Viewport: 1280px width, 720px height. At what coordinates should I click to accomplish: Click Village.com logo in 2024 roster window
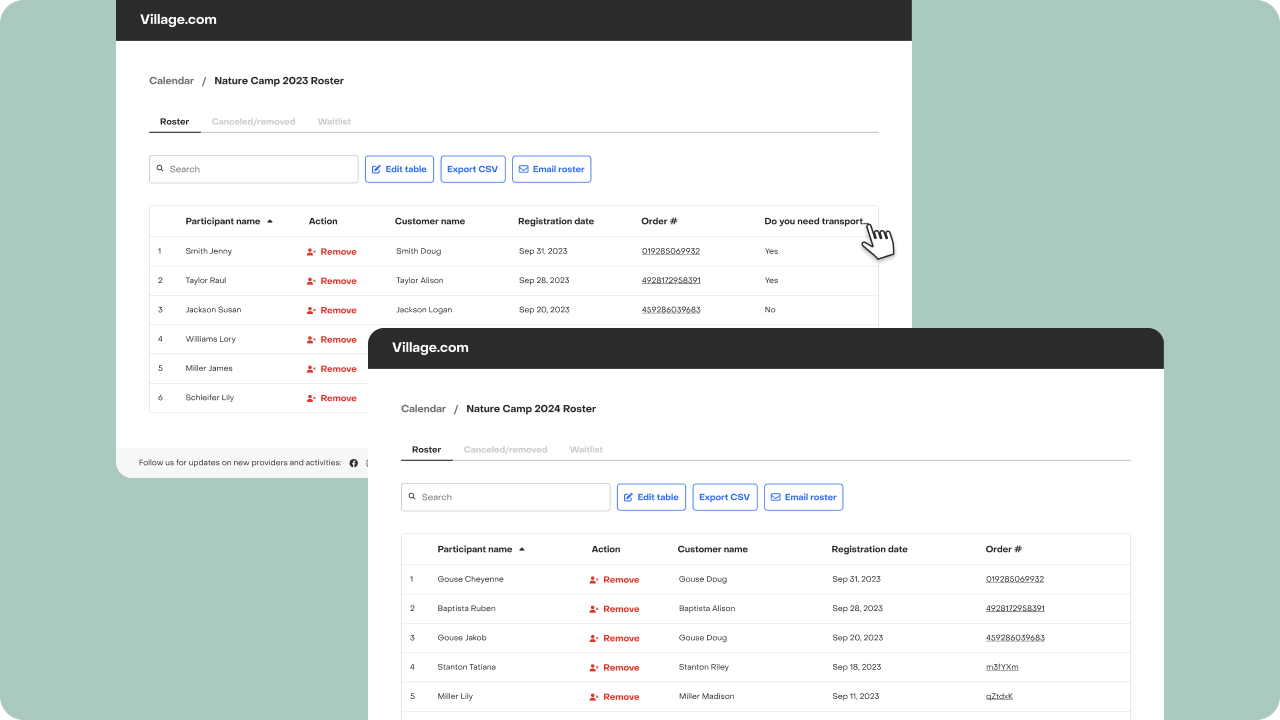[430, 348]
